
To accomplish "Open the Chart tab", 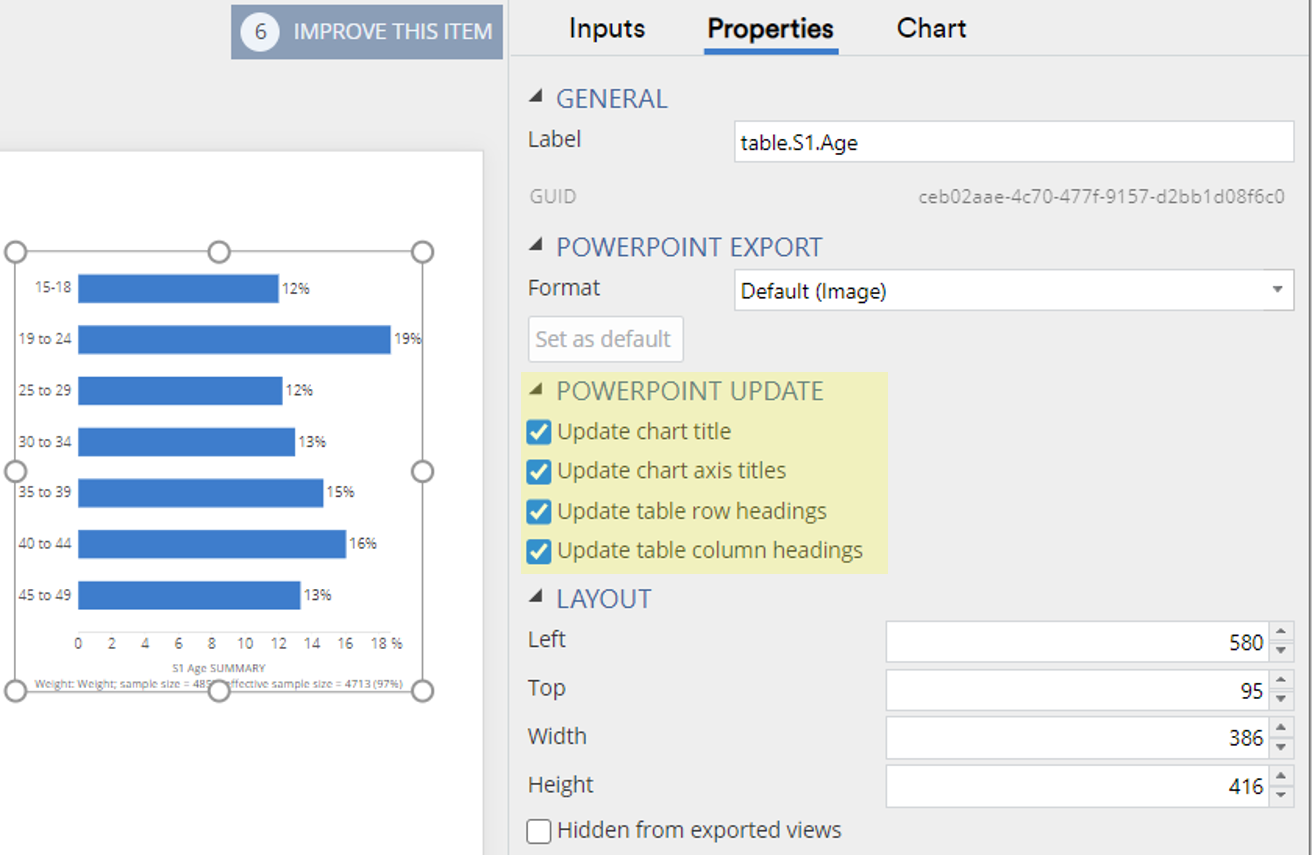I will (x=931, y=29).
